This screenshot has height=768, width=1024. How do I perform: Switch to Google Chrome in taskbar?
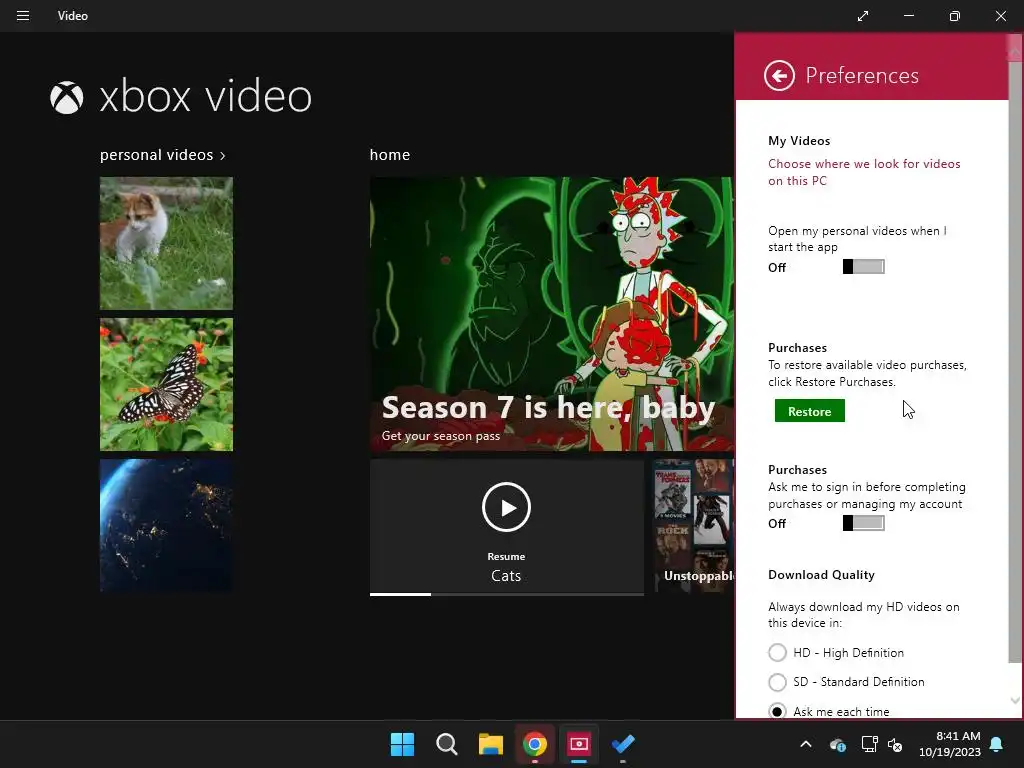pyautogui.click(x=535, y=744)
